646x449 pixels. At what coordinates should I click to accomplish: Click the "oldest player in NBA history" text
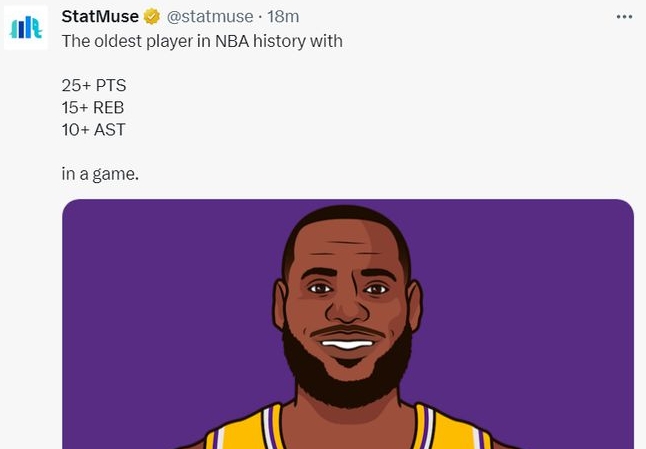[202, 41]
